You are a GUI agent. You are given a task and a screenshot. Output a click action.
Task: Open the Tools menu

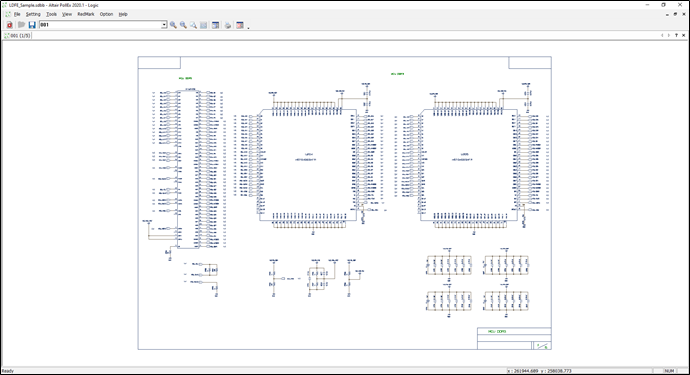51,14
